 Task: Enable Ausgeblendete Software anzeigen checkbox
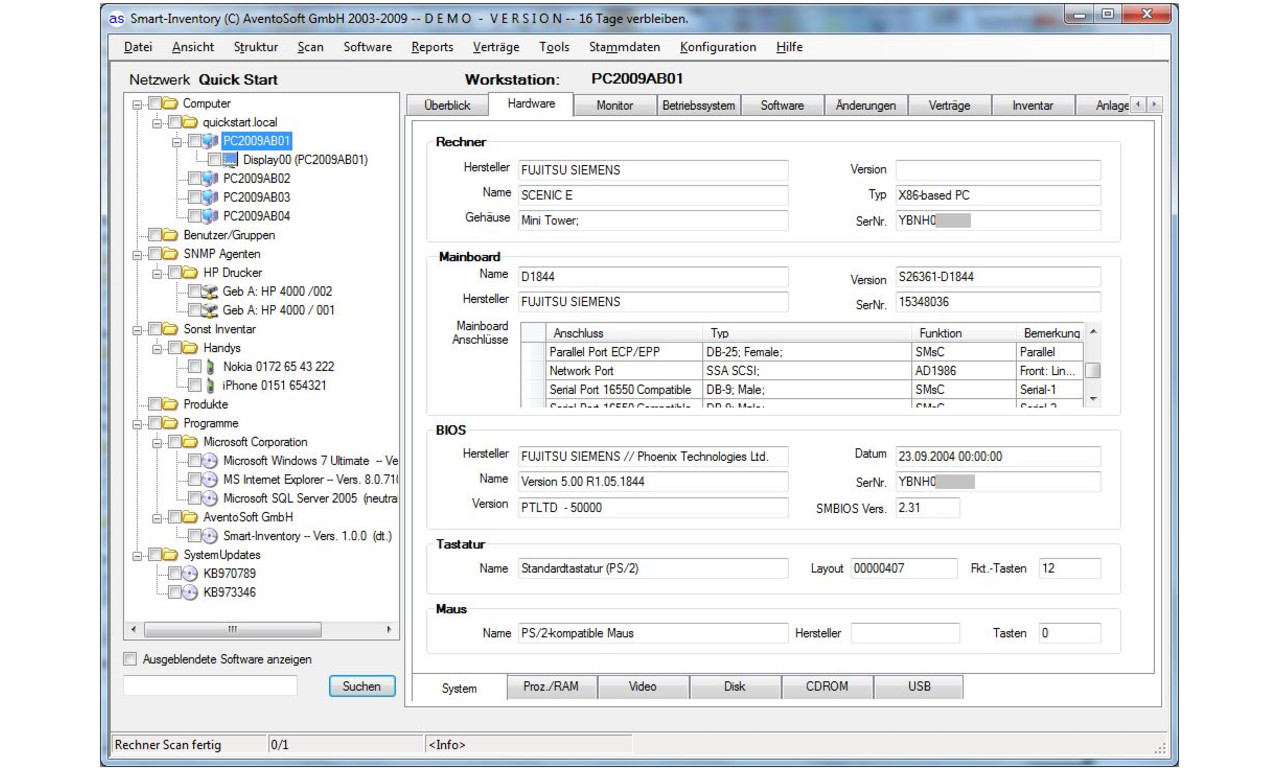click(129, 659)
